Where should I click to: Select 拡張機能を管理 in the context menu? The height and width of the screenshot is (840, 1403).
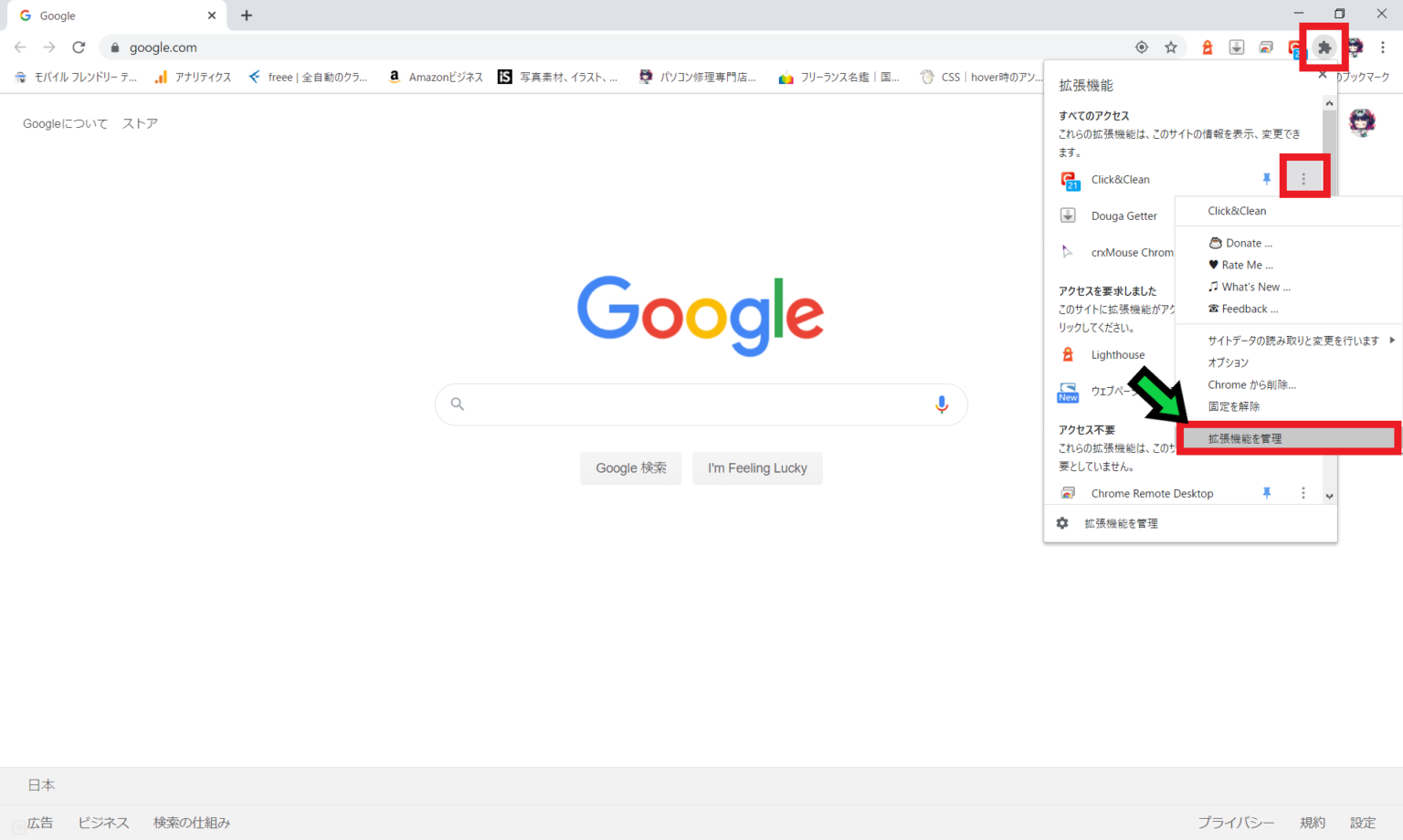click(x=1245, y=438)
